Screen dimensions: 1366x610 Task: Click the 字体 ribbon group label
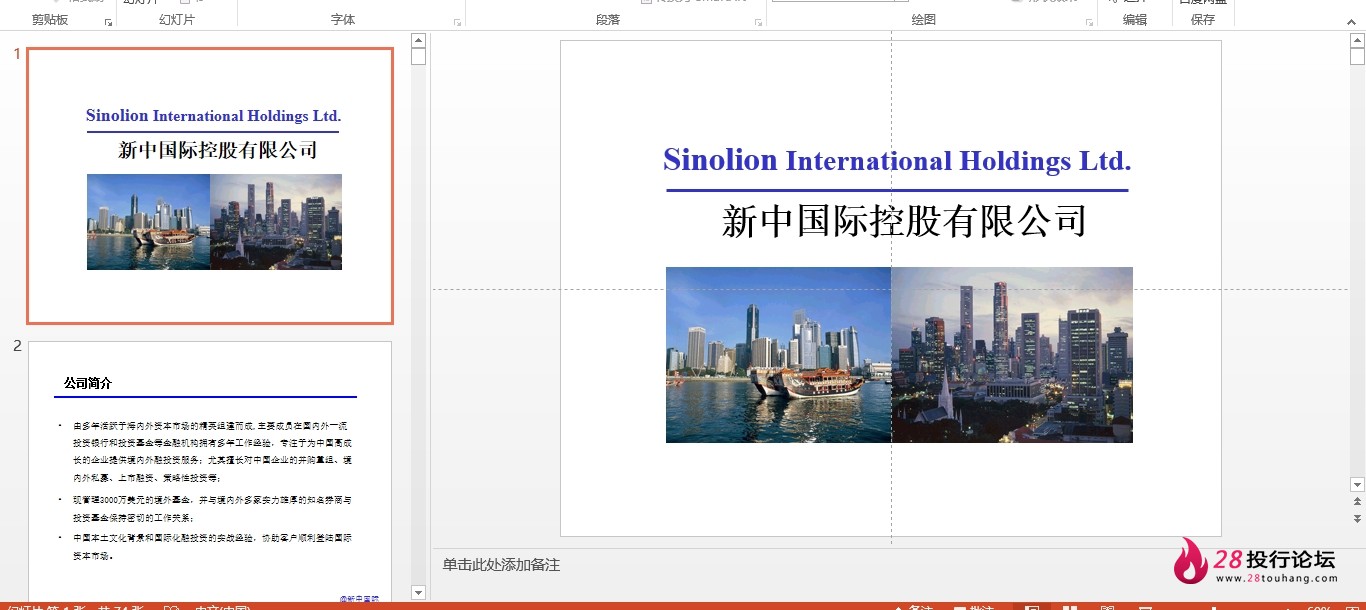coord(343,20)
